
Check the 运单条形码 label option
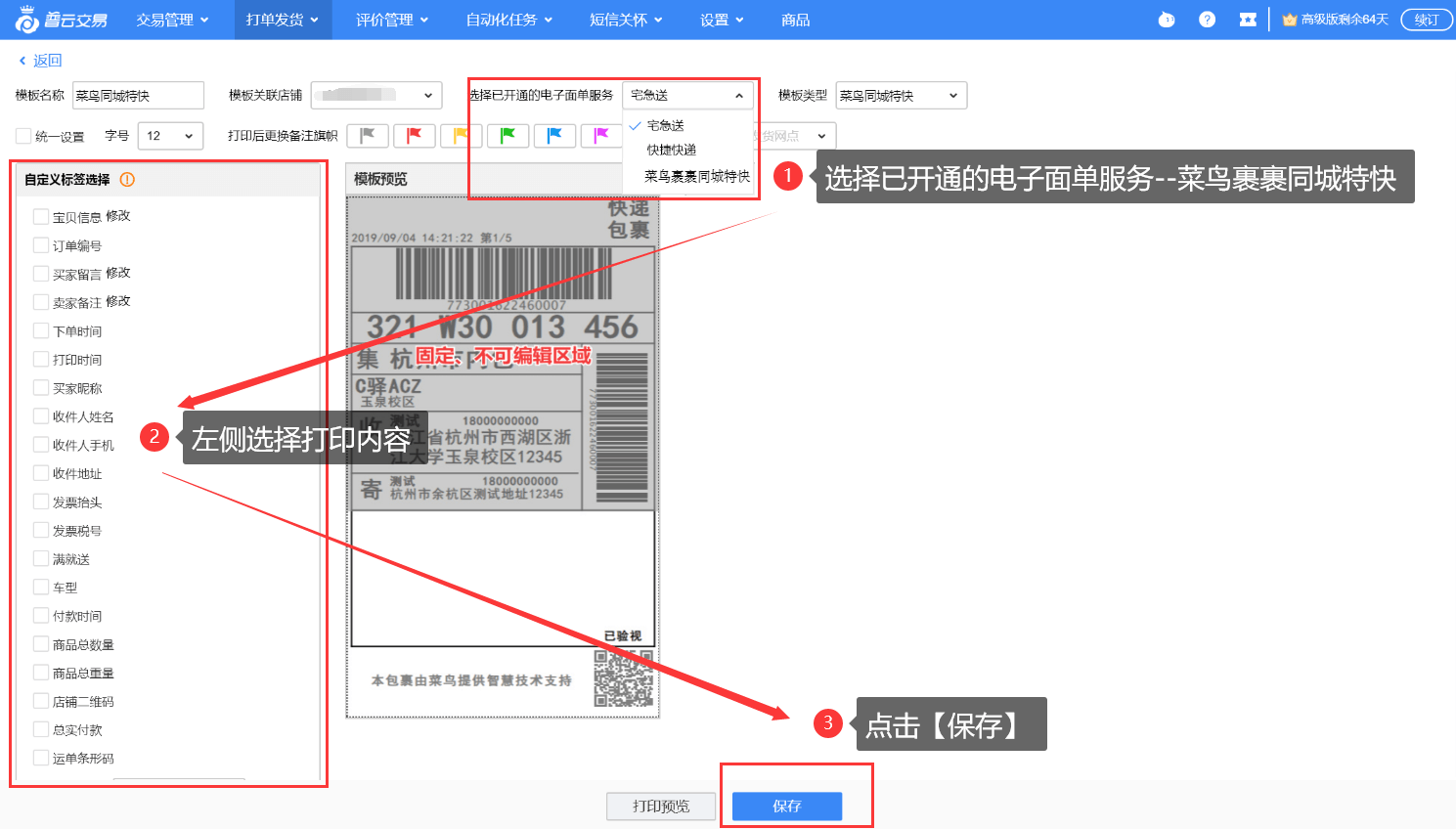(x=41, y=758)
